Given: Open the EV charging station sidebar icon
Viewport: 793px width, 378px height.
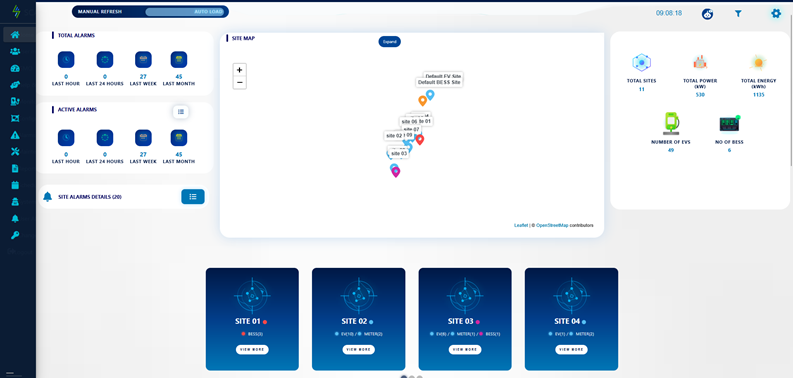Looking at the screenshot, I should click(x=15, y=101).
